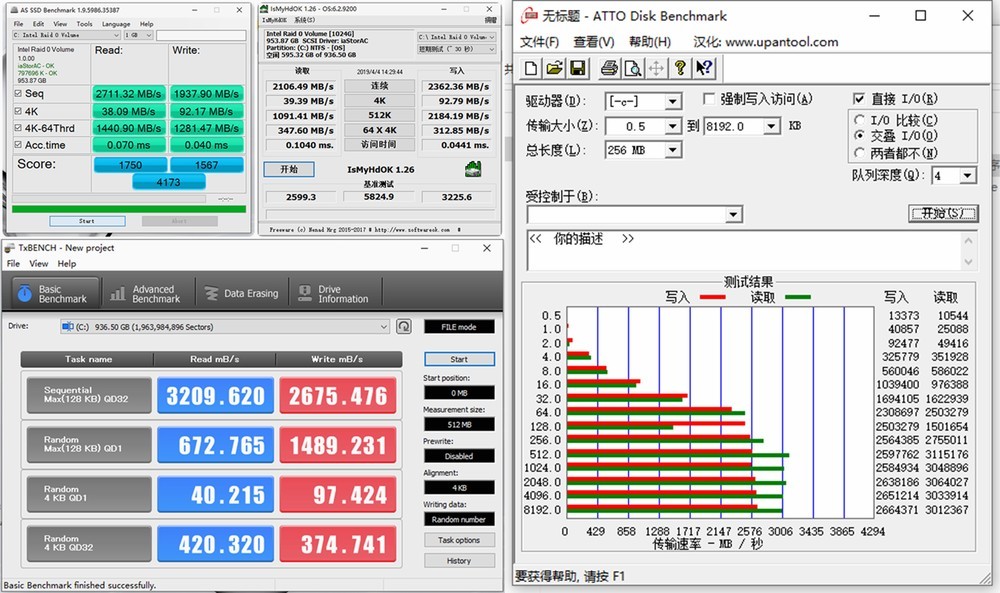Image resolution: width=1000 pixels, height=593 pixels.
Task: Click the Task options button
Action: tap(459, 540)
